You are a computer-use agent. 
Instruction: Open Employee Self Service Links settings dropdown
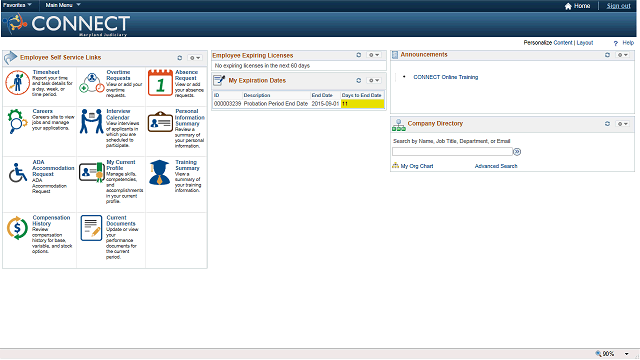click(195, 58)
